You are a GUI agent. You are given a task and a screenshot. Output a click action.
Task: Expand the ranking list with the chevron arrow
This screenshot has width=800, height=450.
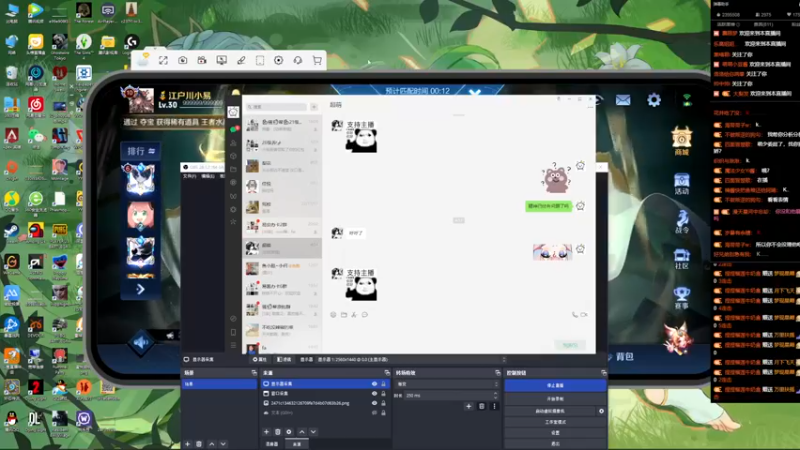[x=140, y=289]
